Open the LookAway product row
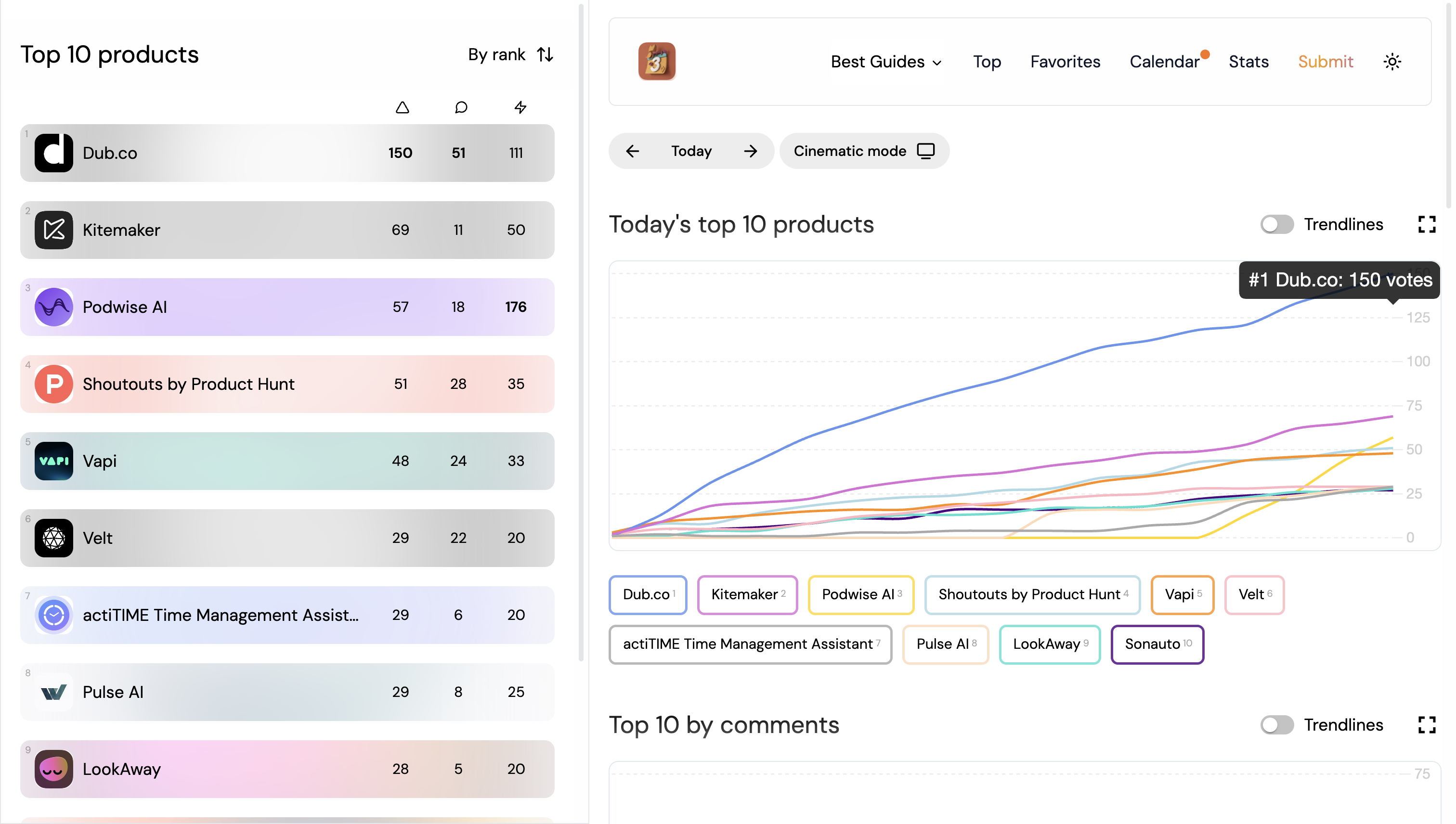Image resolution: width=1456 pixels, height=824 pixels. coord(287,769)
